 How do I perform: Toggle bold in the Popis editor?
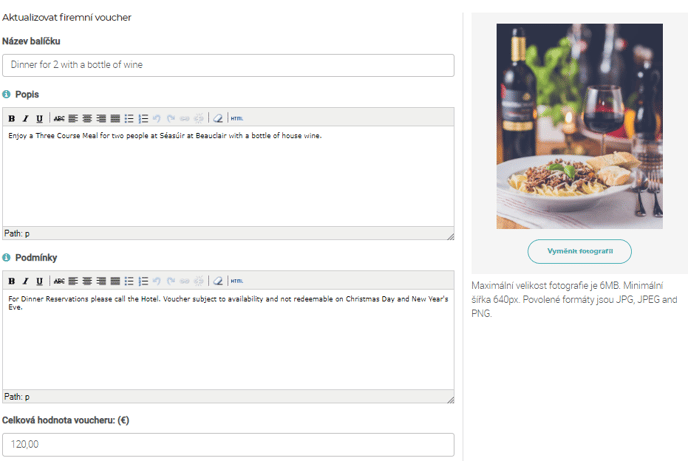[12, 118]
